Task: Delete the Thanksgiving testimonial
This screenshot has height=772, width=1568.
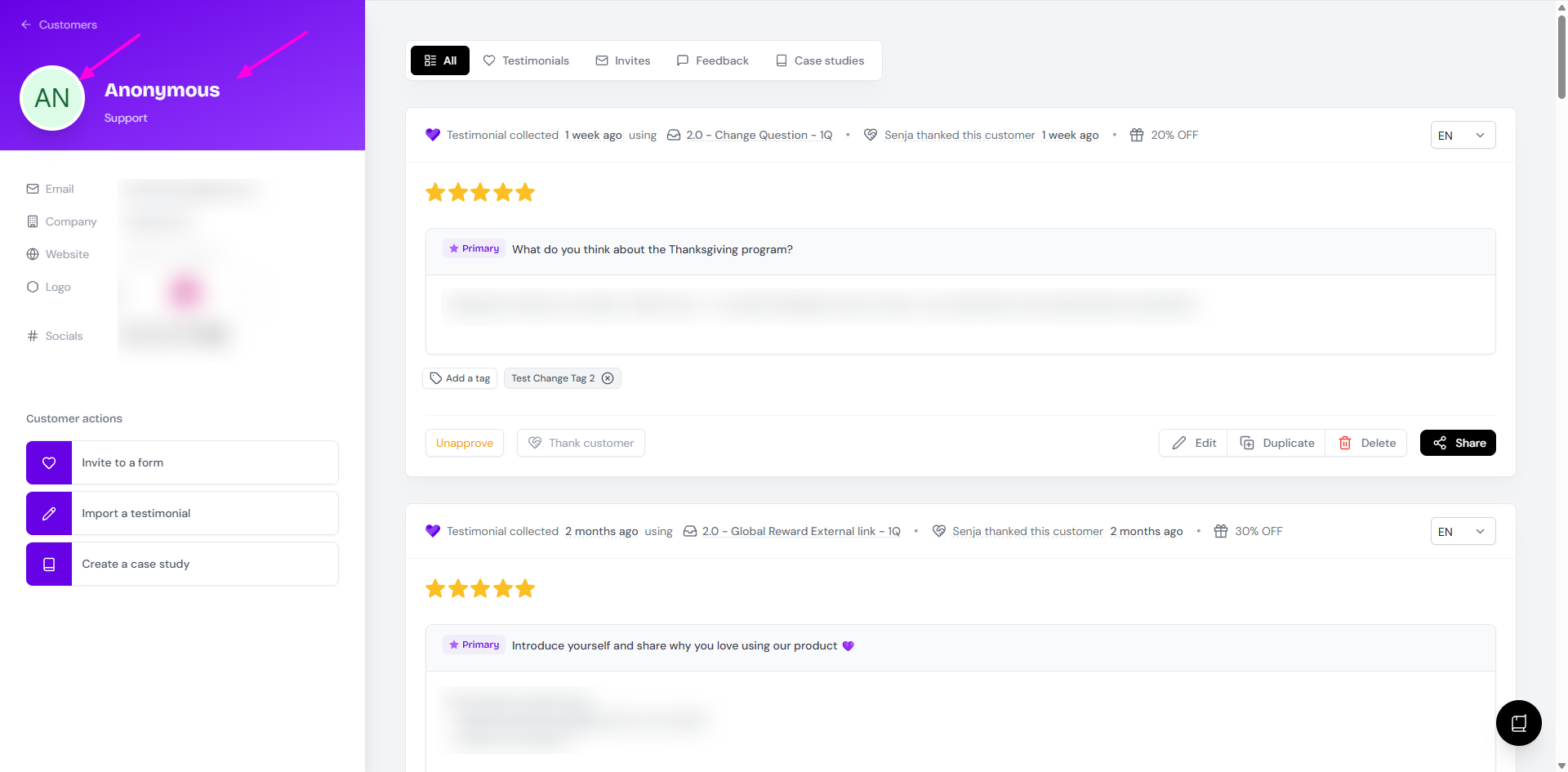Action: [1367, 443]
